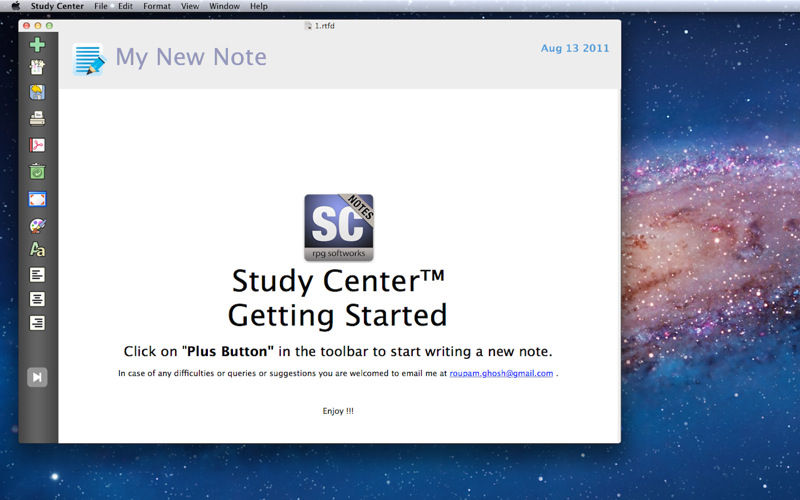Close the 1.rtfd window with the red button
This screenshot has height=500, width=800.
pos(27,26)
